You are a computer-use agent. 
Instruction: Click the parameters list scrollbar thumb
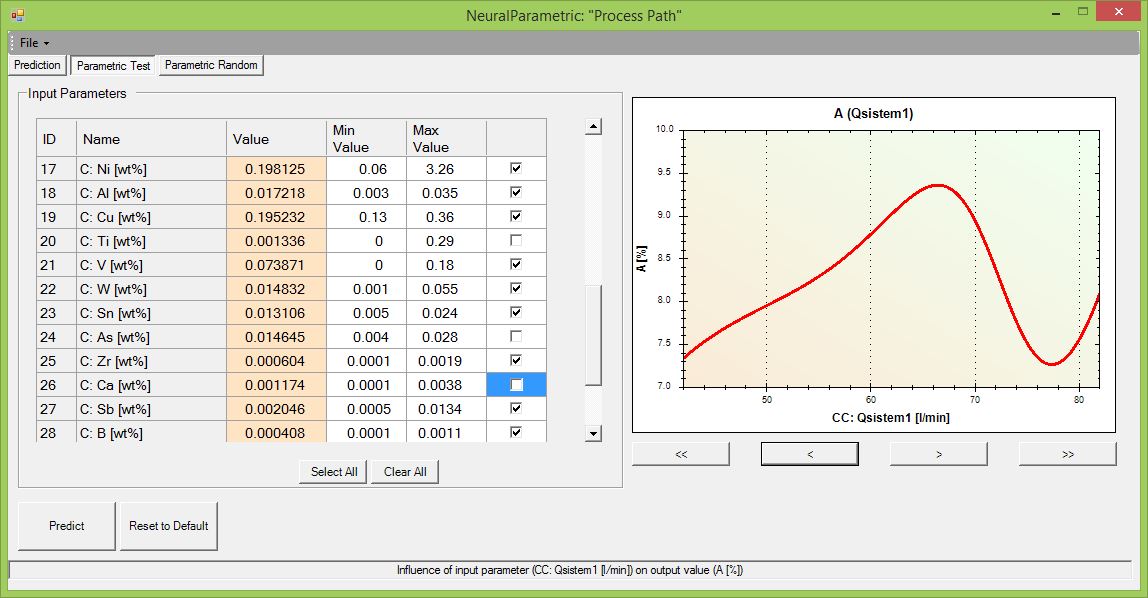click(x=593, y=335)
